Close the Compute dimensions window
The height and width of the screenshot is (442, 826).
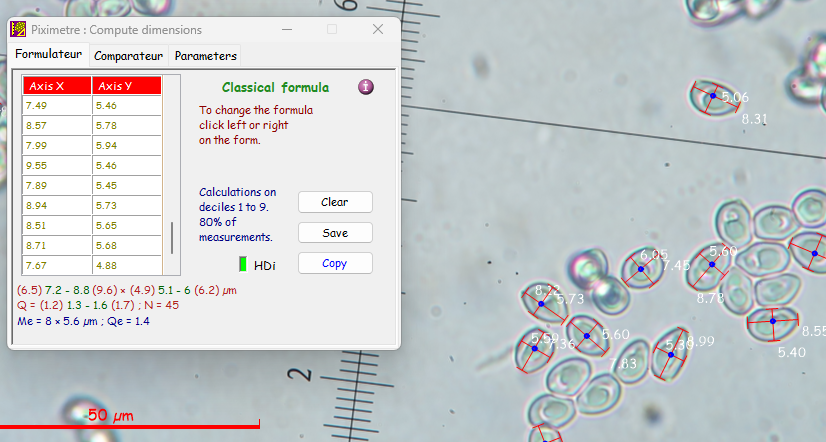click(376, 30)
